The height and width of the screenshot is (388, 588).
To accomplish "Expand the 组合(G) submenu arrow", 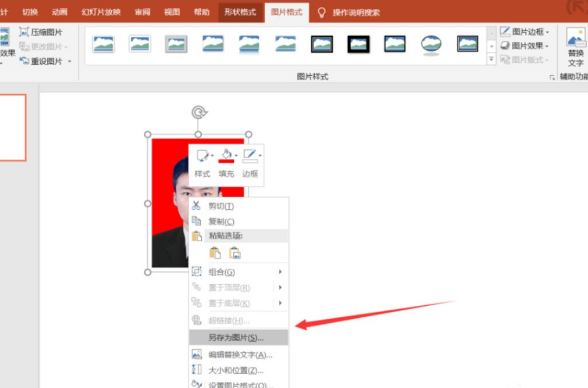I will 280,272.
